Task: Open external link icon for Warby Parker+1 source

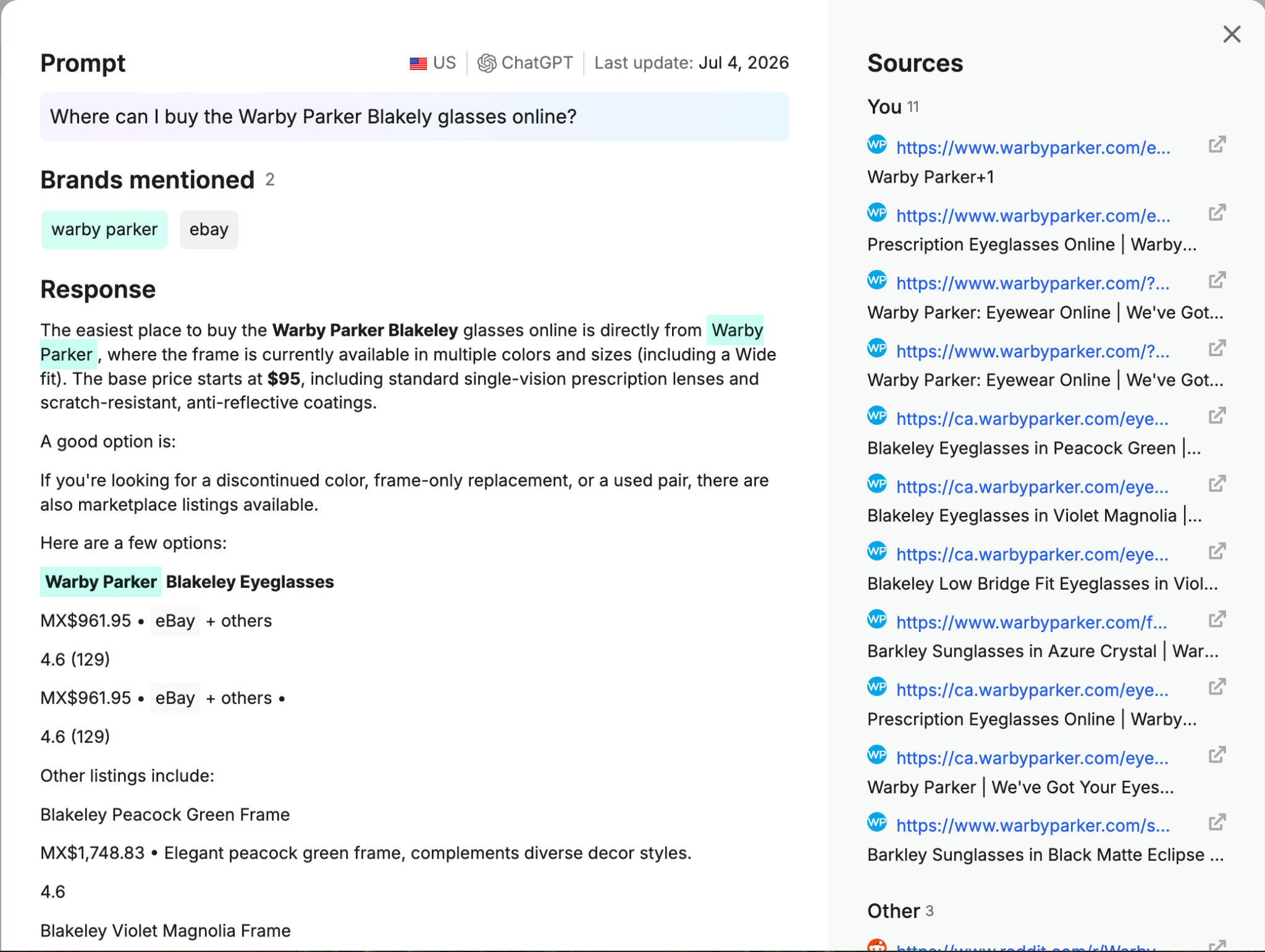Action: pos(1217,145)
